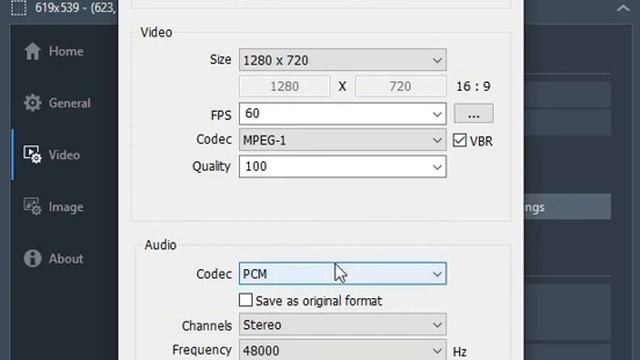Screen dimensions: 640x360
Task: Open the Channels Stereo dropdown
Action: 342,325
